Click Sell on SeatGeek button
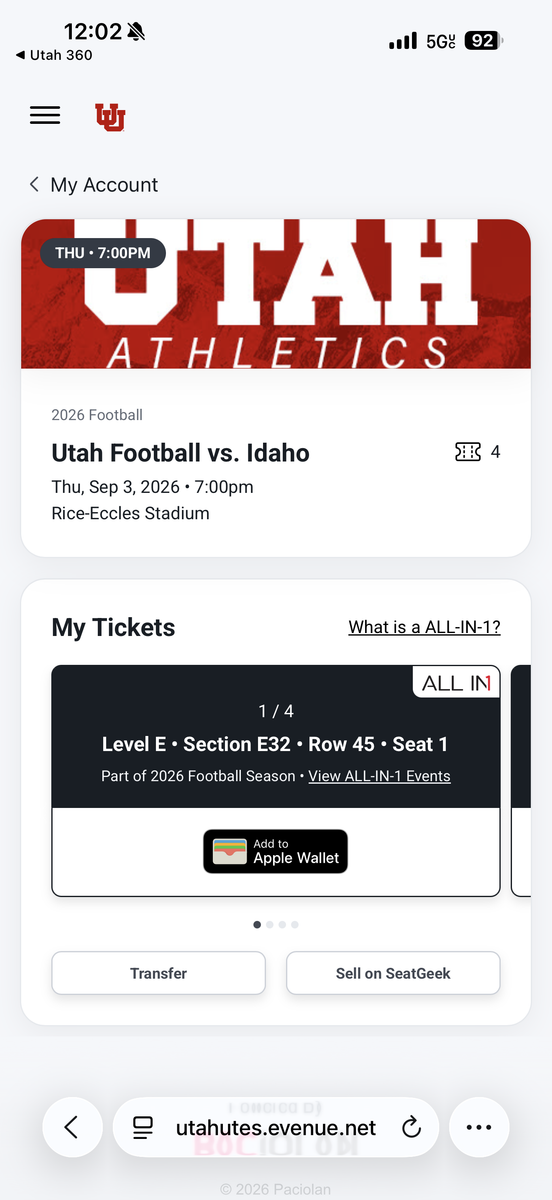Image resolution: width=552 pixels, height=1200 pixels. (393, 973)
